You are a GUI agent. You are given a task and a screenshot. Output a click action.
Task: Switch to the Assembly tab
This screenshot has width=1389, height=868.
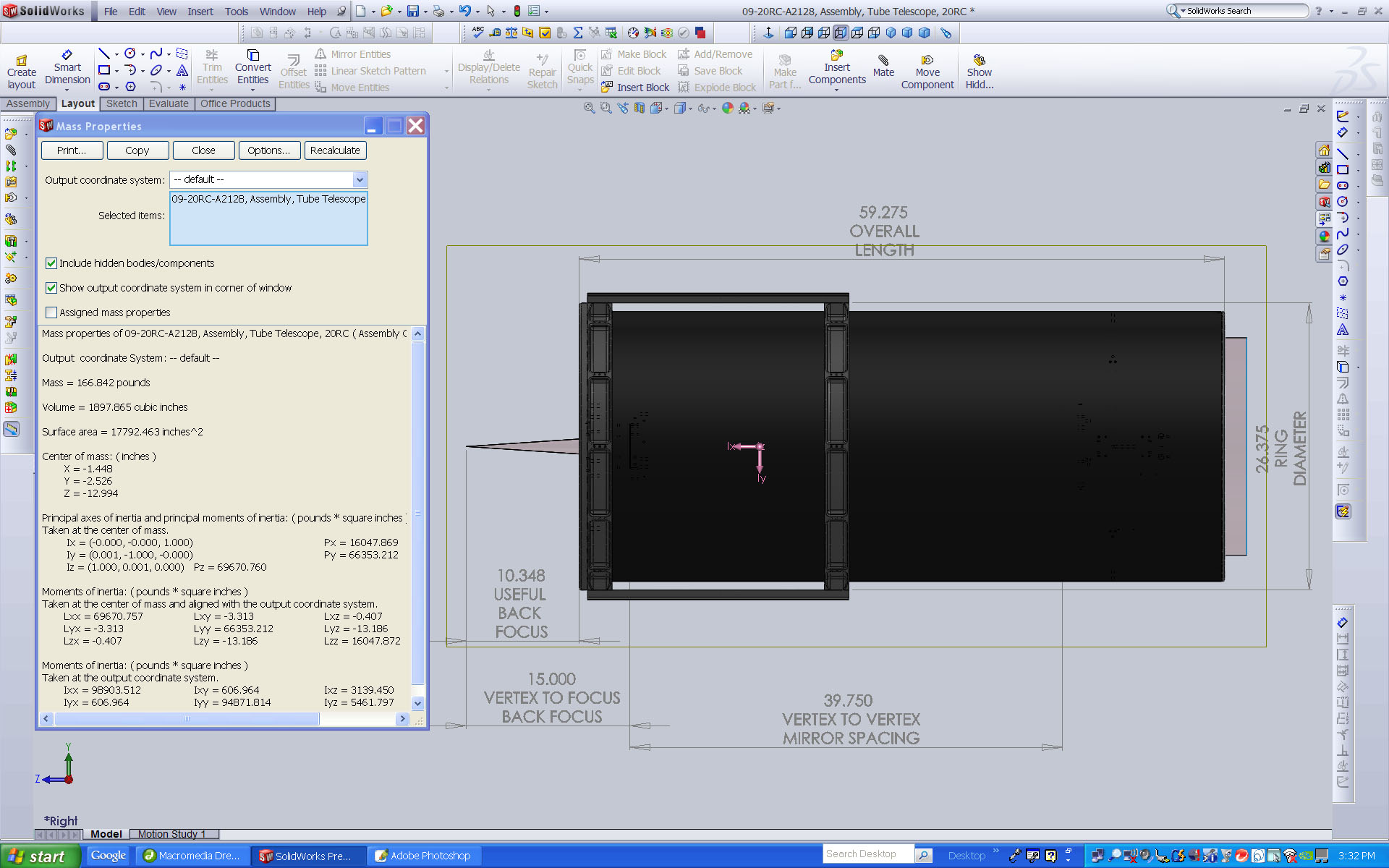28,103
